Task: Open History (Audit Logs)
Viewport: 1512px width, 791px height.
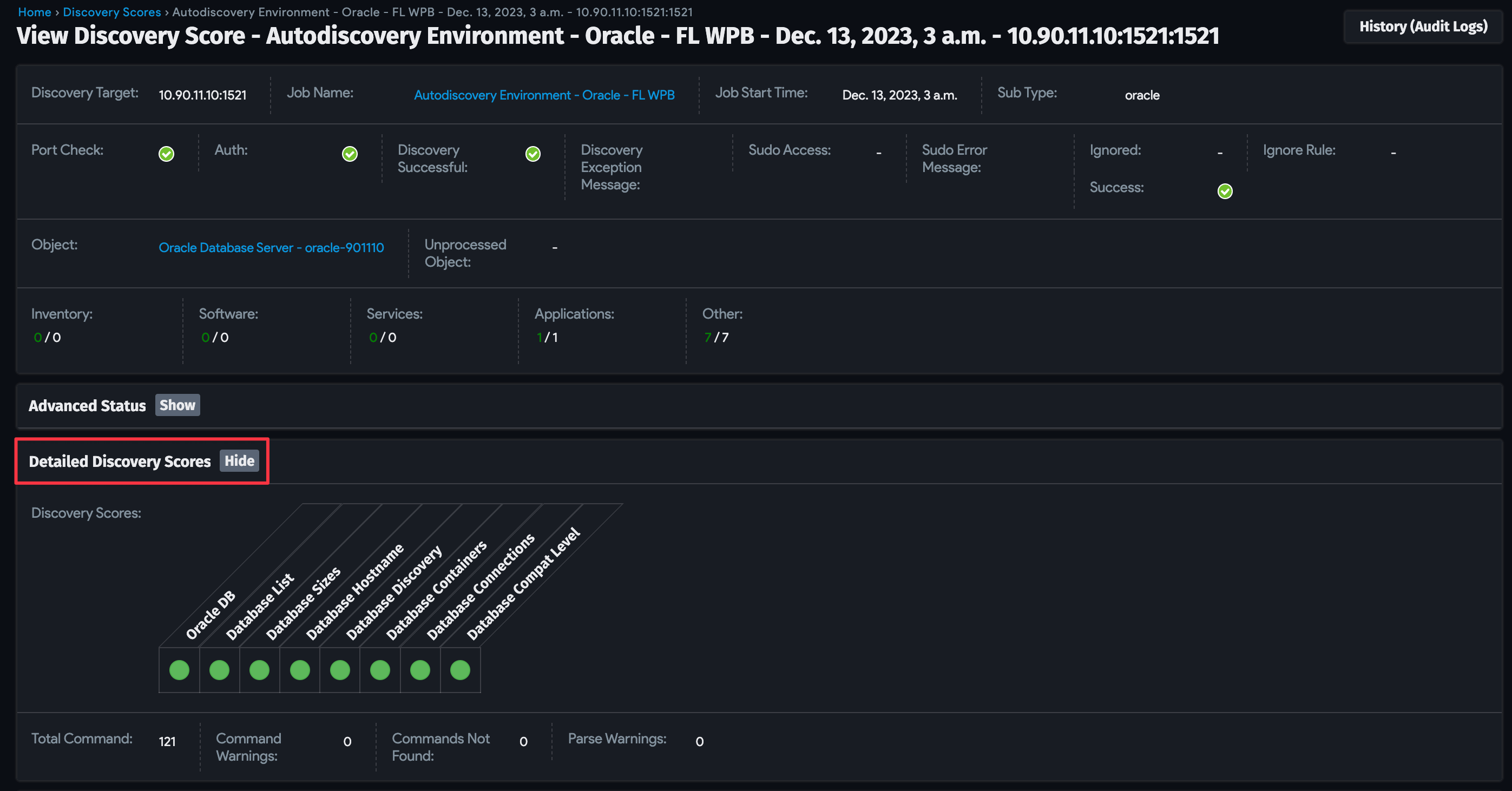Action: pos(1423,27)
